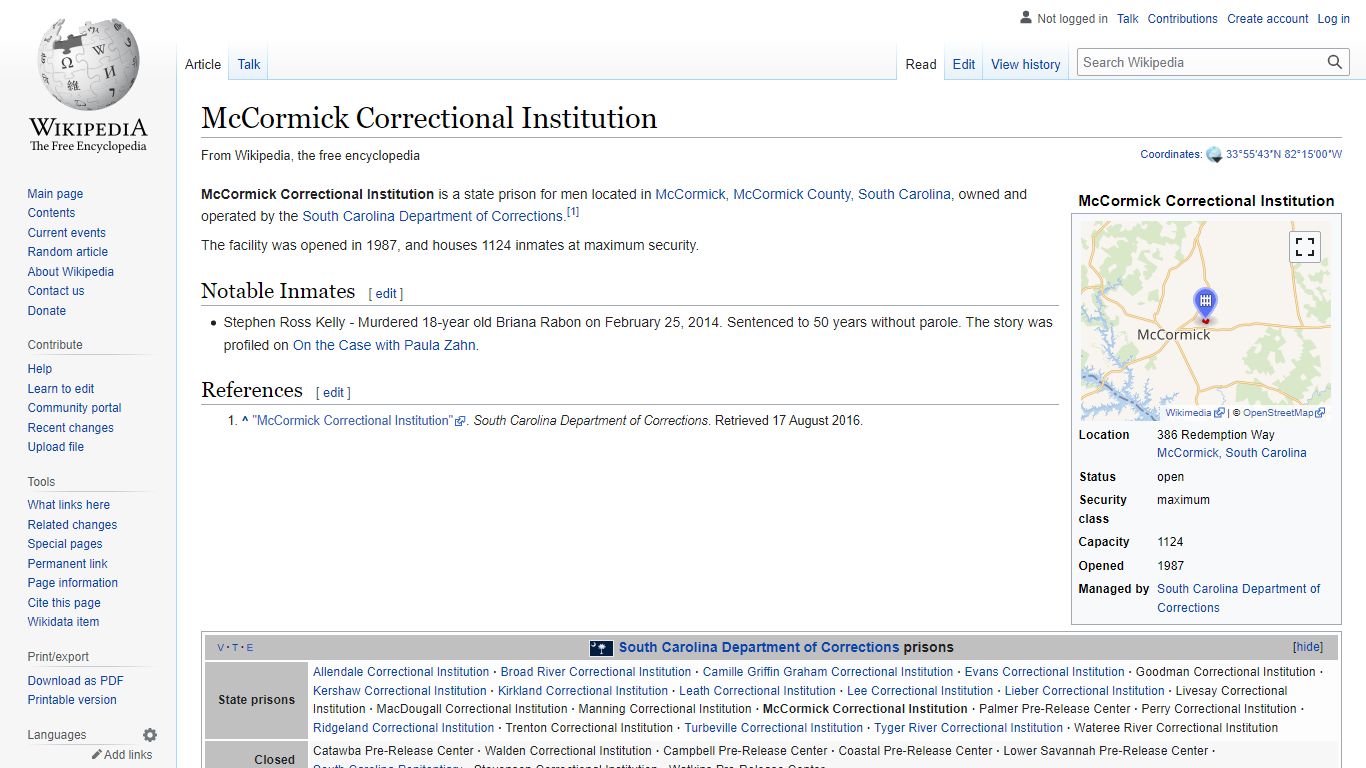Click Donate in sidebar
Screen dimensions: 1366x768
pos(46,311)
